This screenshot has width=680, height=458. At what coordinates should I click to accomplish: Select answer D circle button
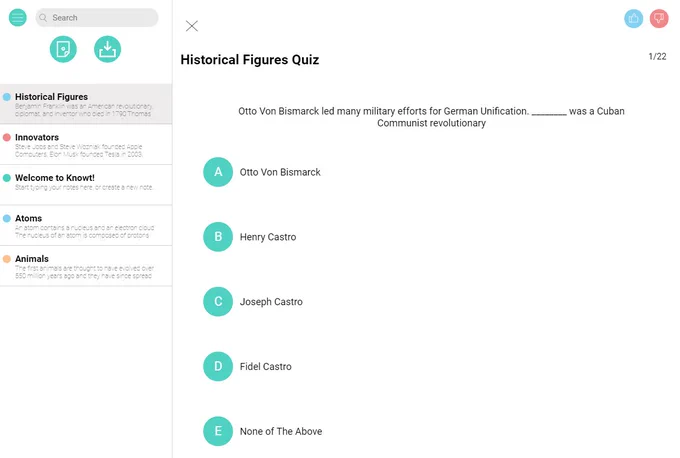[x=218, y=366]
